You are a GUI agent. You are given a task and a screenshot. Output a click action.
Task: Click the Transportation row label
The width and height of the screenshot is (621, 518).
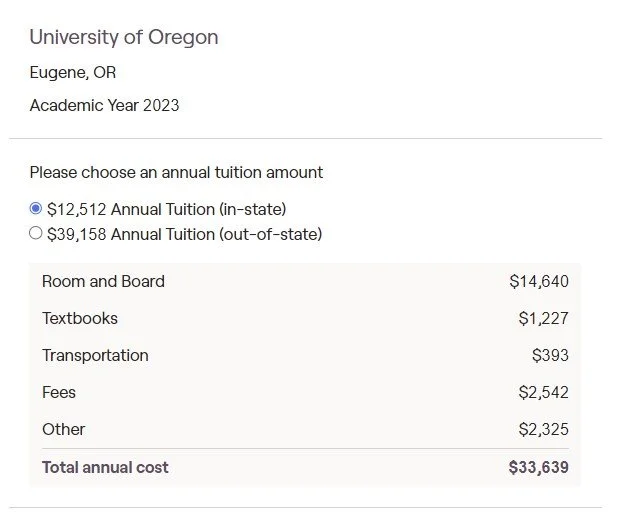point(95,355)
